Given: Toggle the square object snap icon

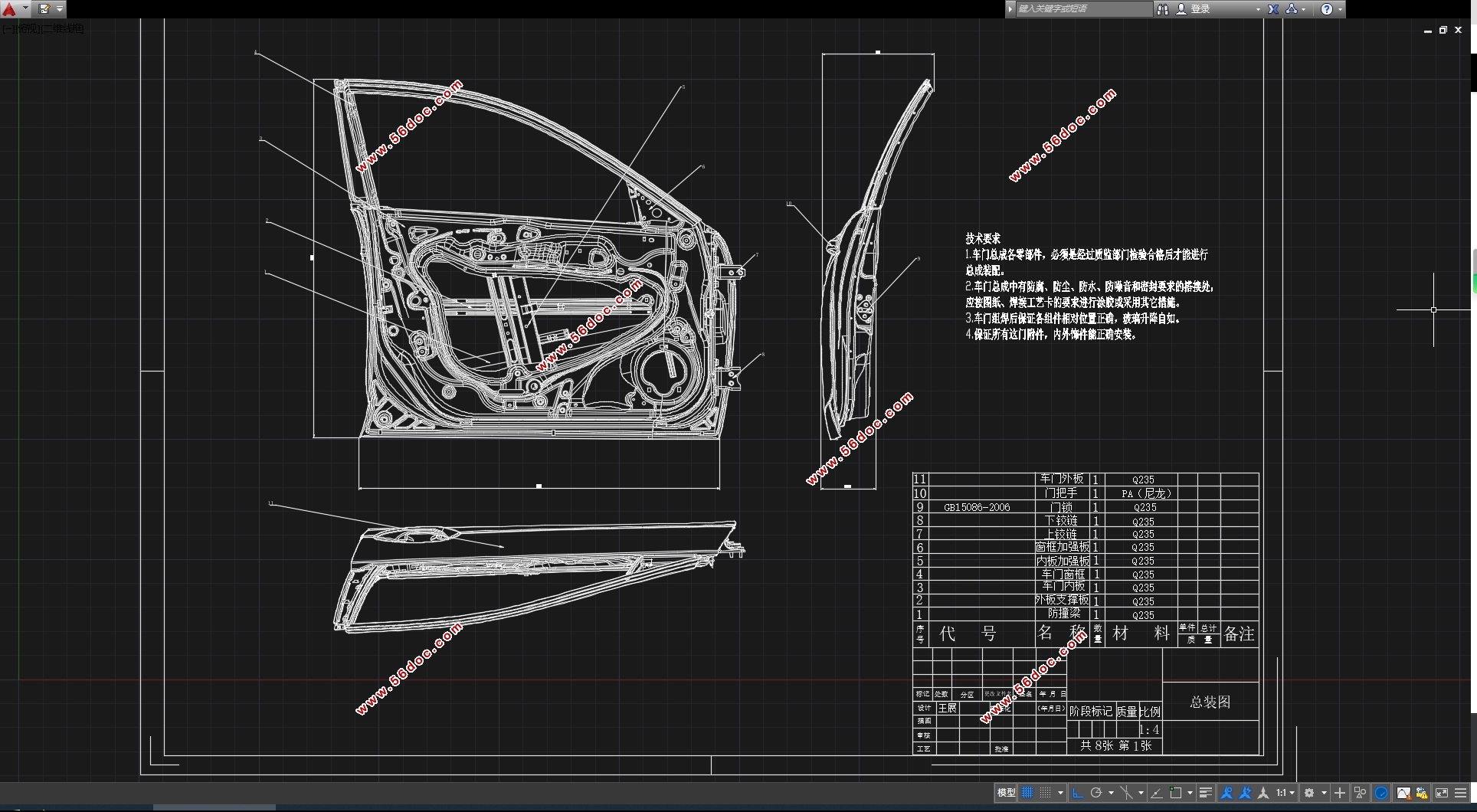Looking at the screenshot, I should click(1176, 793).
